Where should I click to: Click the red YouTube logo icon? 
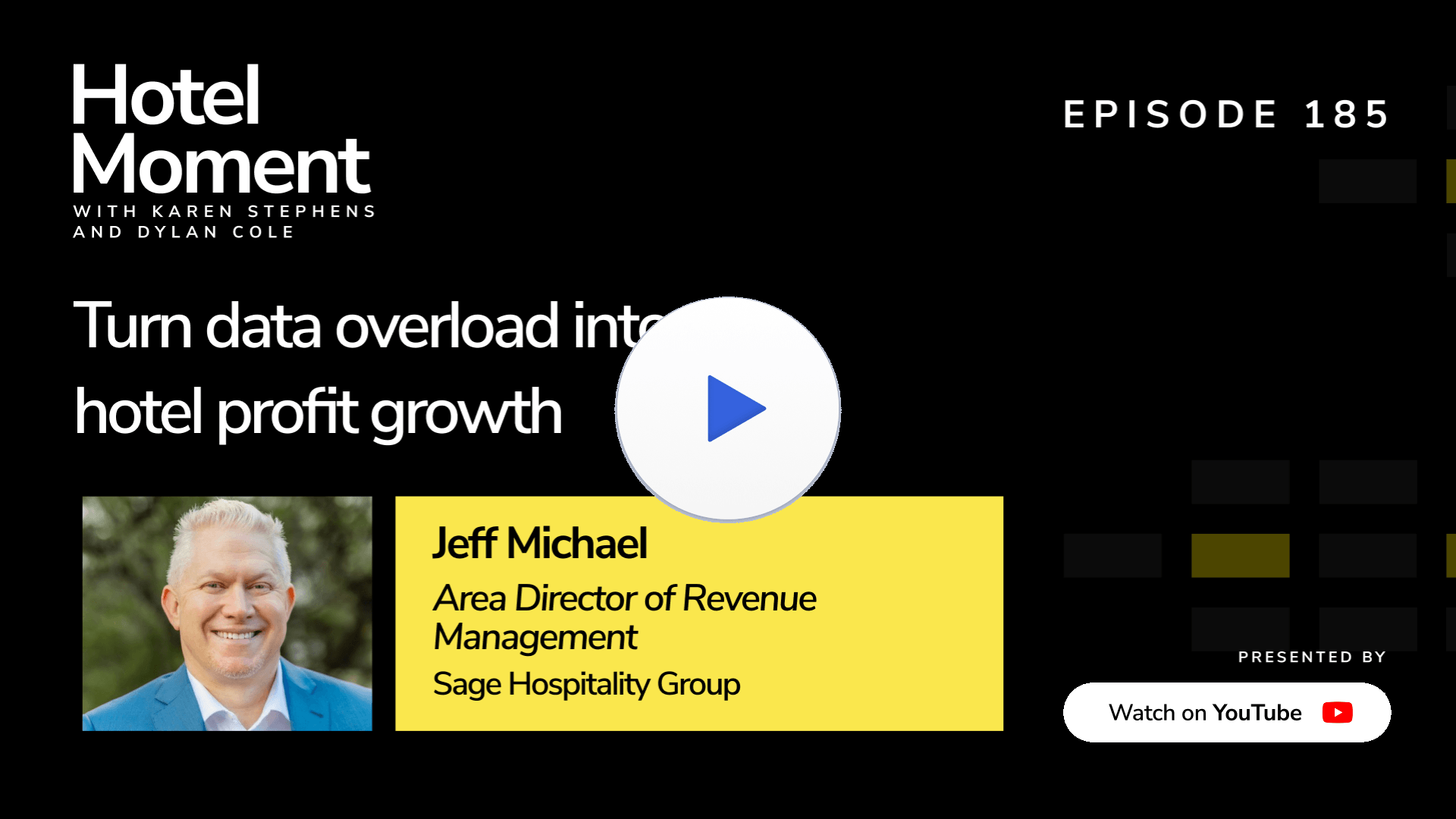(1338, 713)
